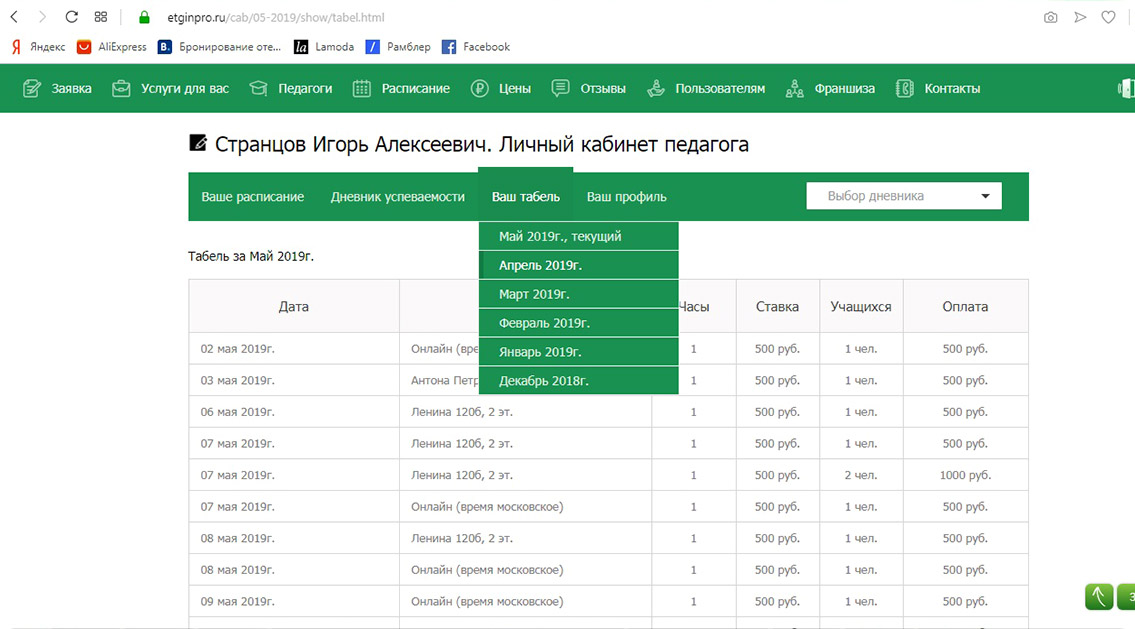This screenshot has width=1135, height=629.
Task: Click the browser reload page icon
Action: coord(71,17)
